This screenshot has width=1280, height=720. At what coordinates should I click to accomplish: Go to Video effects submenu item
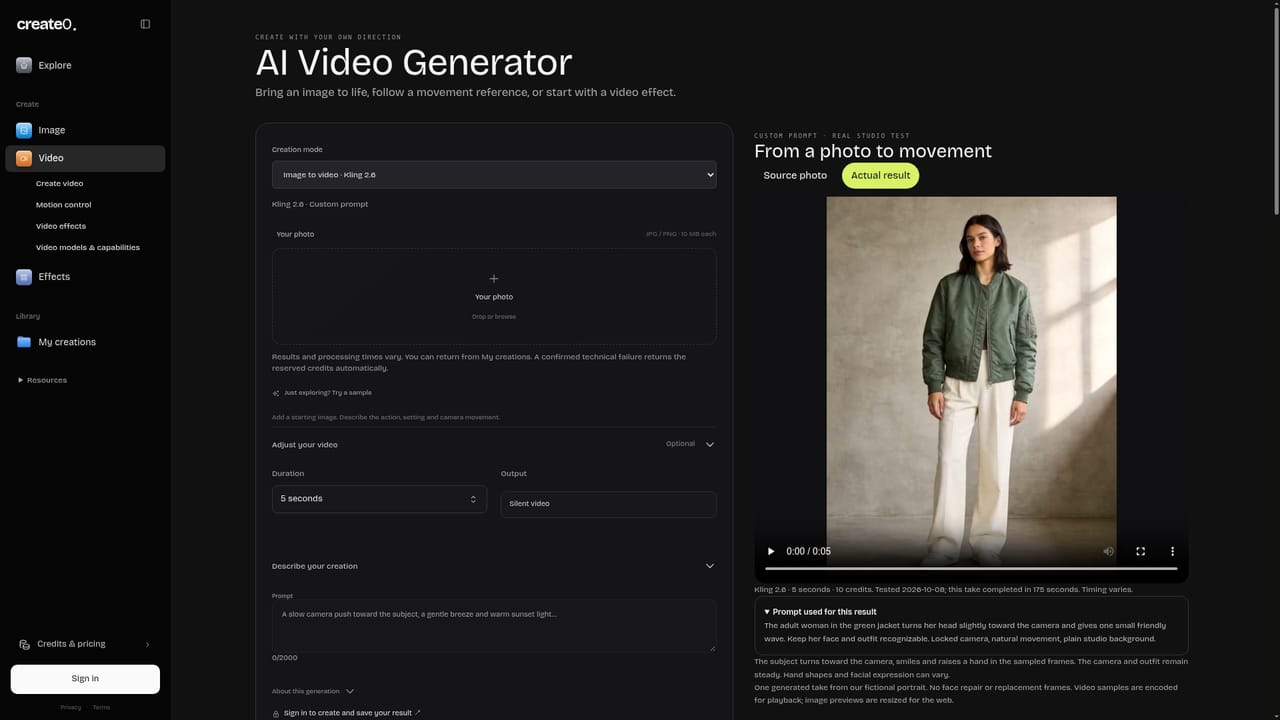pyautogui.click(x=61, y=226)
